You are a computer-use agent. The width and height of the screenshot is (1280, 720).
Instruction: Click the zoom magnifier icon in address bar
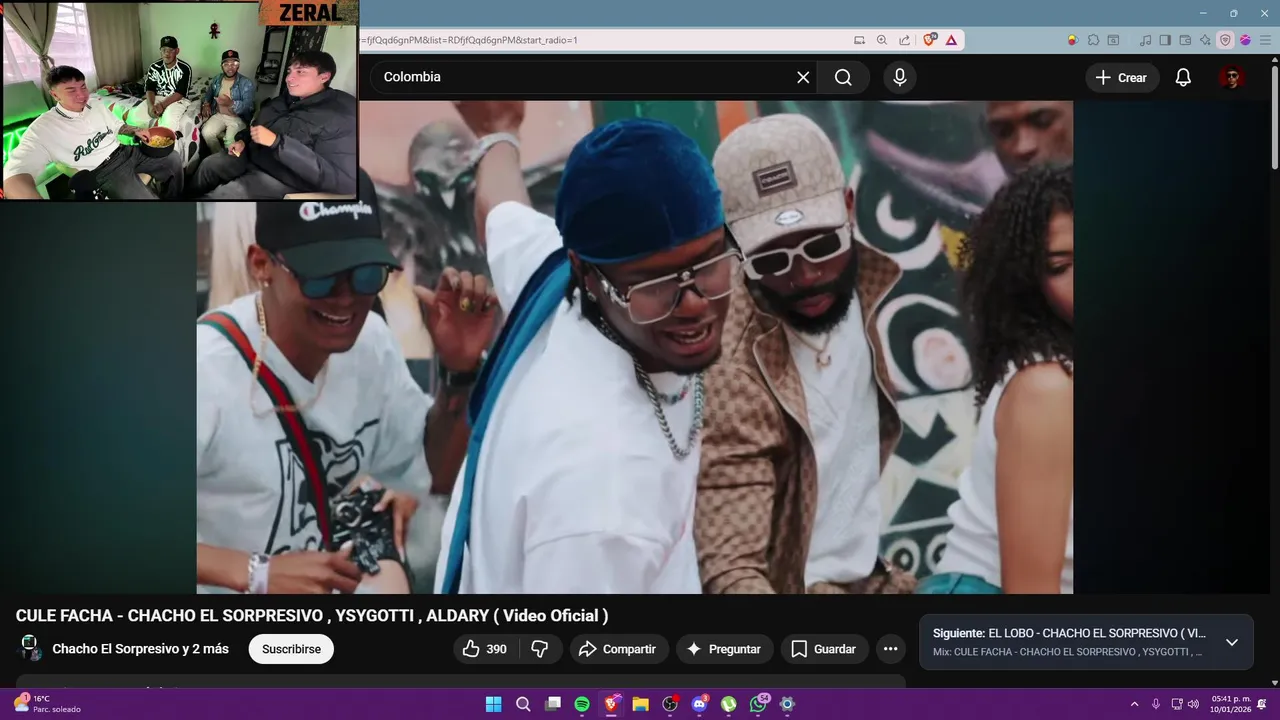tap(882, 40)
